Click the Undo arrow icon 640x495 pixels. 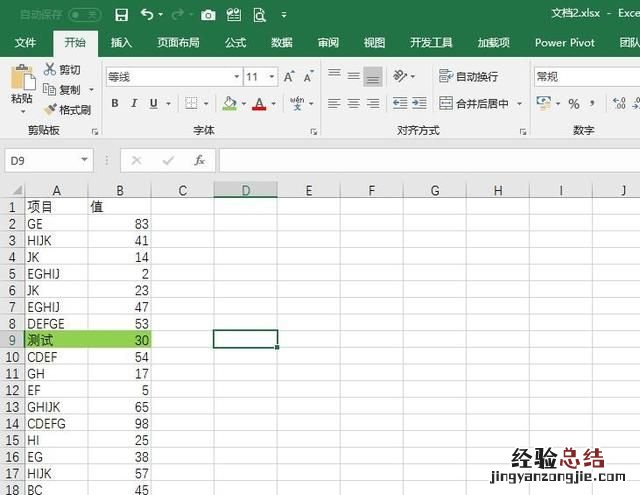pos(147,15)
